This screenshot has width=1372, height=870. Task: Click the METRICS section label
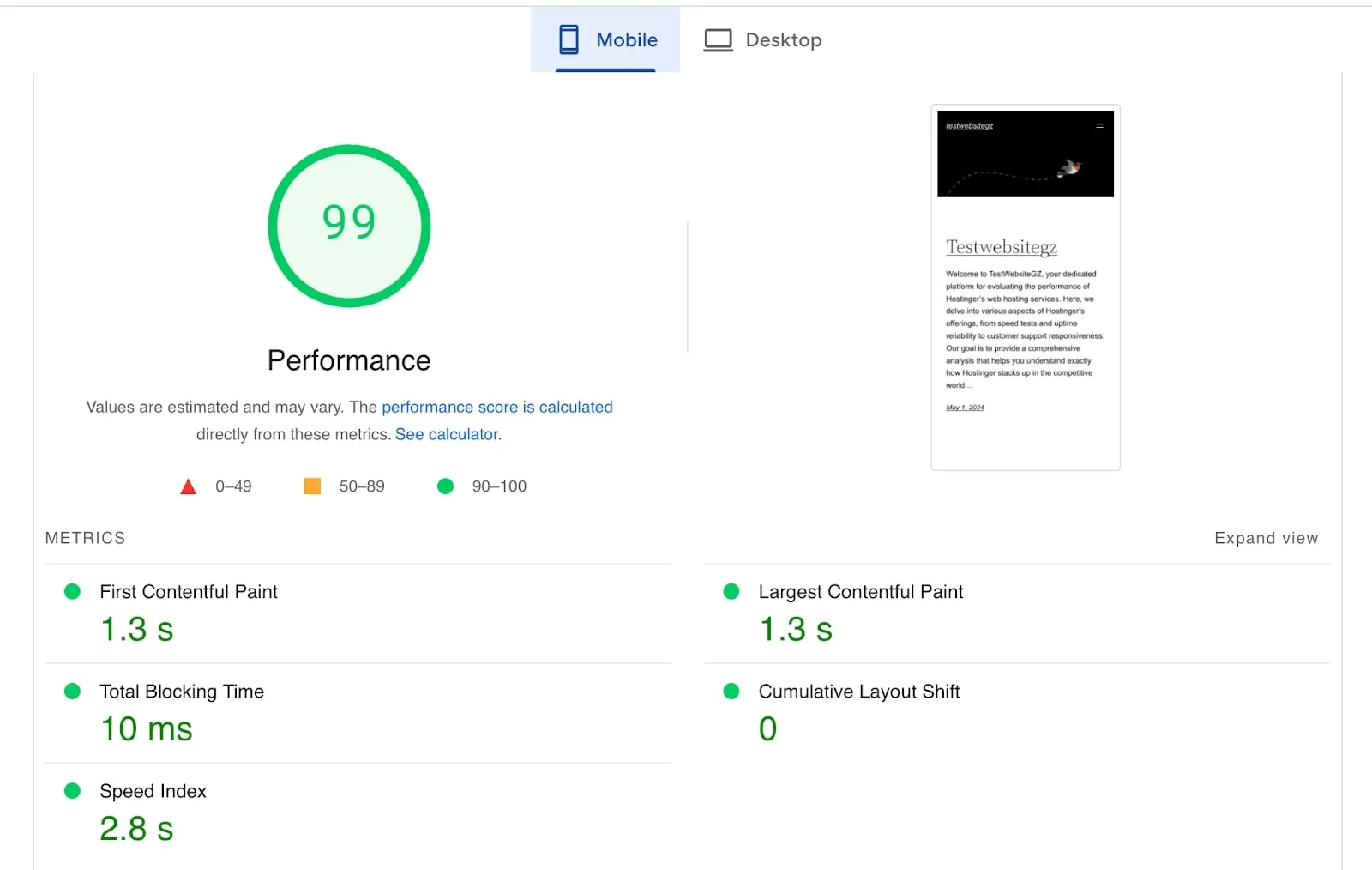pos(85,538)
